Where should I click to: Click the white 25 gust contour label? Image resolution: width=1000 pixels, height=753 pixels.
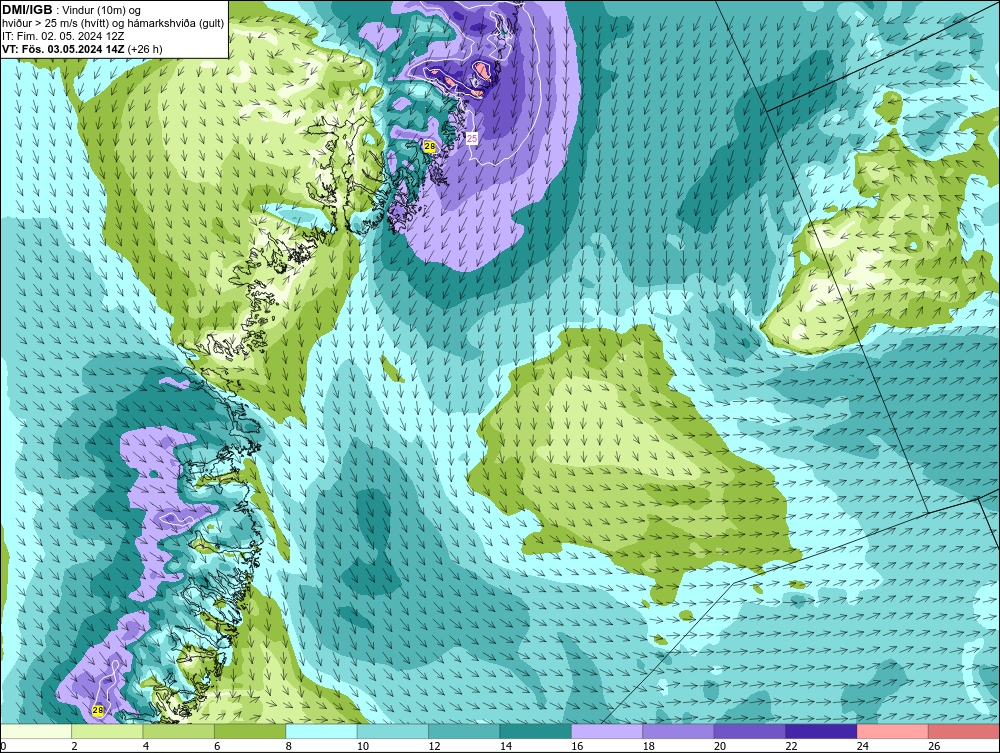coord(472,138)
